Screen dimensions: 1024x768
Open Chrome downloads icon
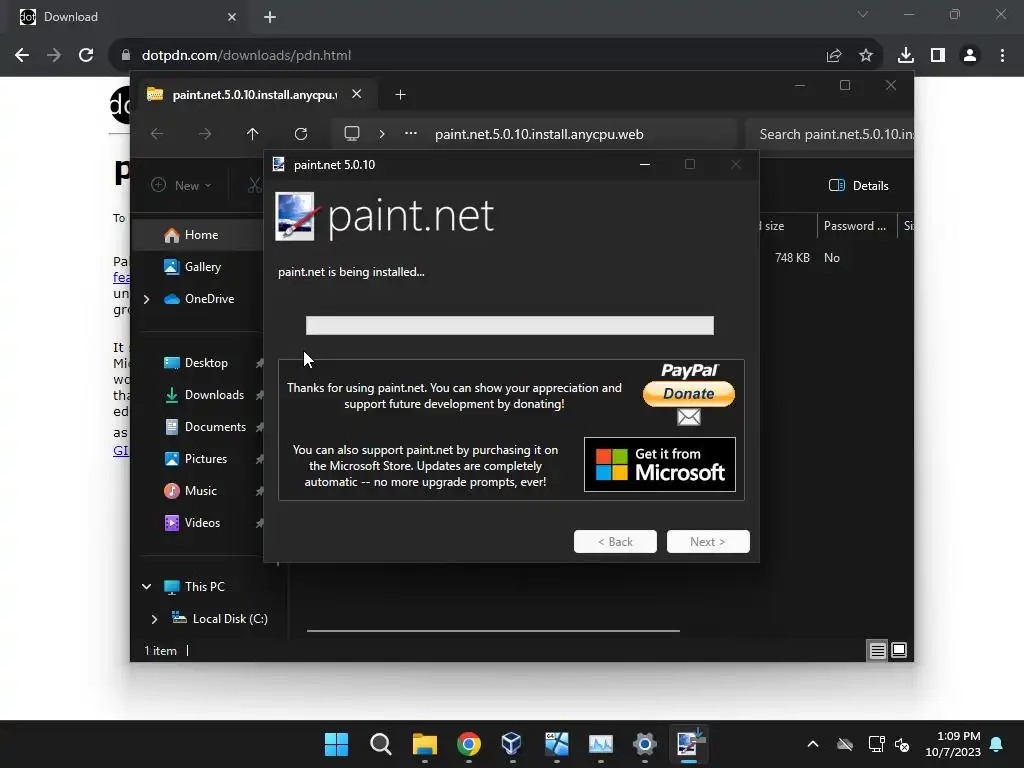(906, 56)
